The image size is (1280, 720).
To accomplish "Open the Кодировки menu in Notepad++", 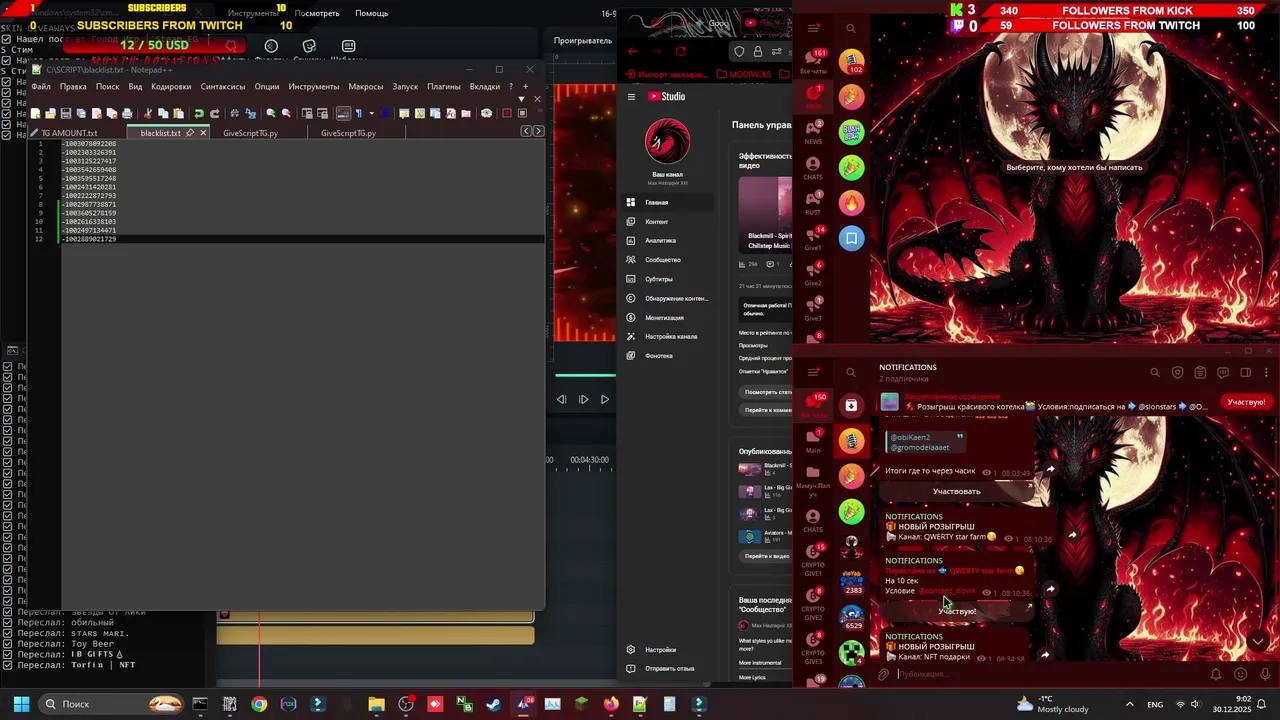I will (x=171, y=87).
